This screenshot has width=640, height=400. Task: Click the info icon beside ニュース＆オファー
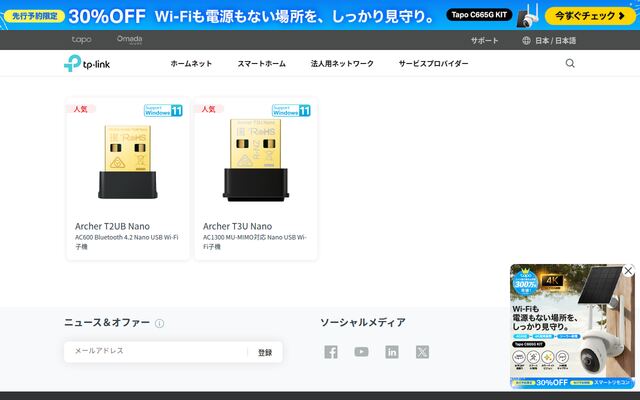coord(160,323)
